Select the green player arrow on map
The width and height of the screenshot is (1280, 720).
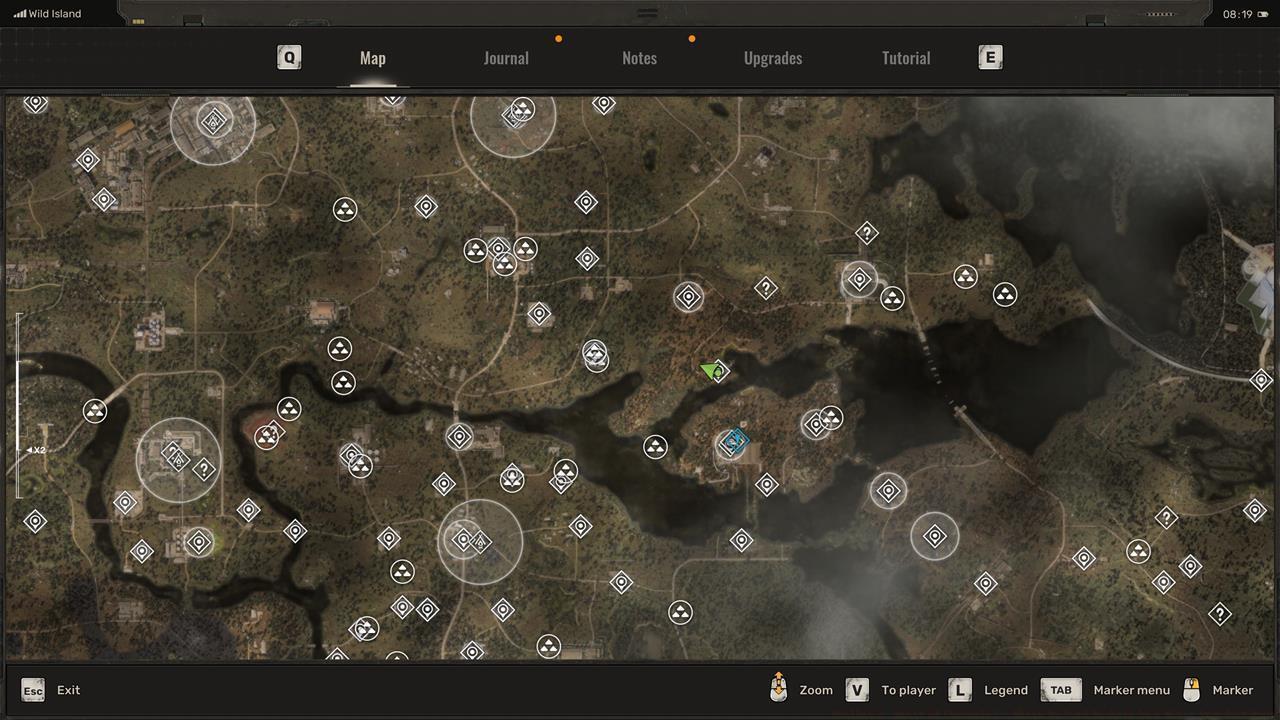711,371
